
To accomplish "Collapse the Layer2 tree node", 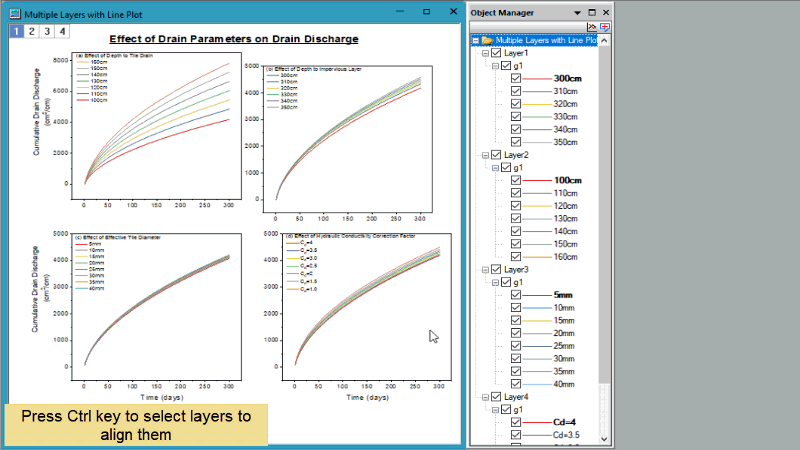I will 485,155.
